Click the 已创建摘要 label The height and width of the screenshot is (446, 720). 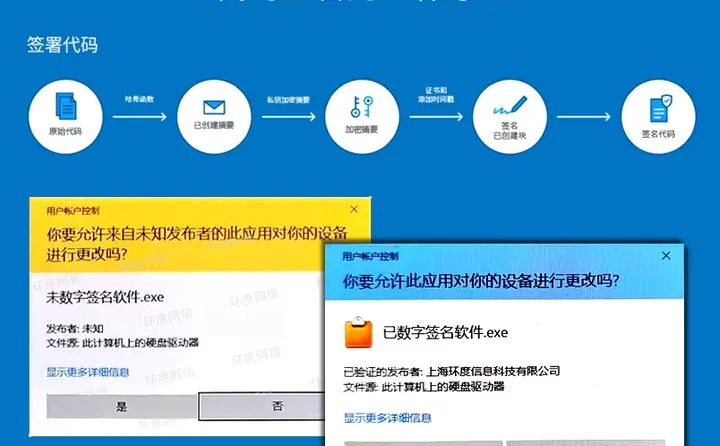214,125
